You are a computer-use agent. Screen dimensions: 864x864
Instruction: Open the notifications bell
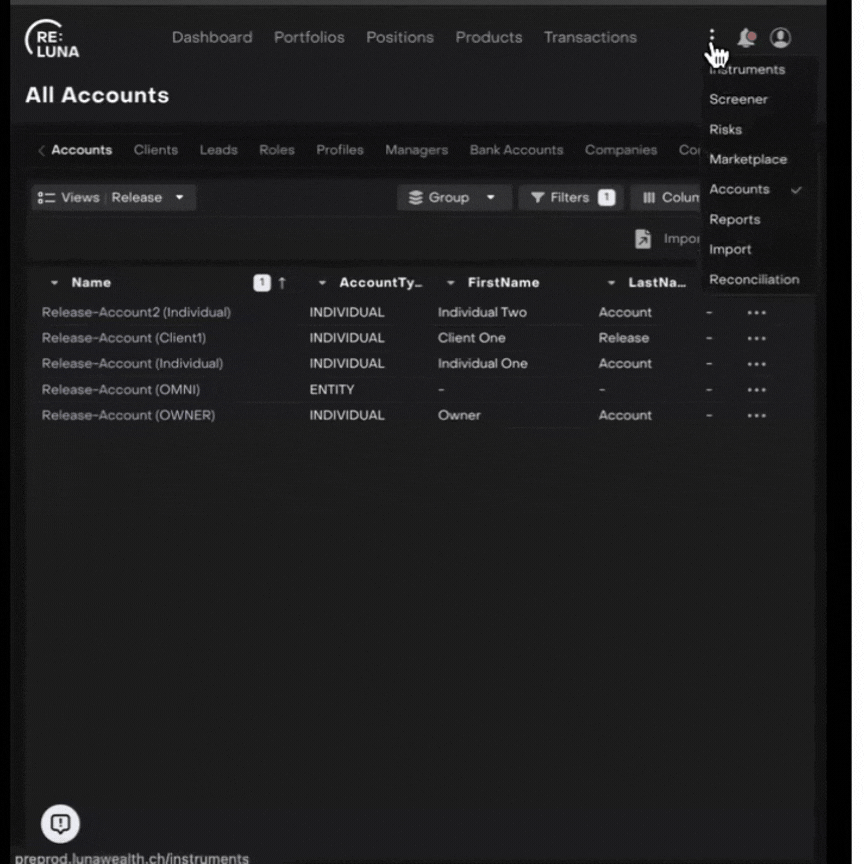point(746,38)
